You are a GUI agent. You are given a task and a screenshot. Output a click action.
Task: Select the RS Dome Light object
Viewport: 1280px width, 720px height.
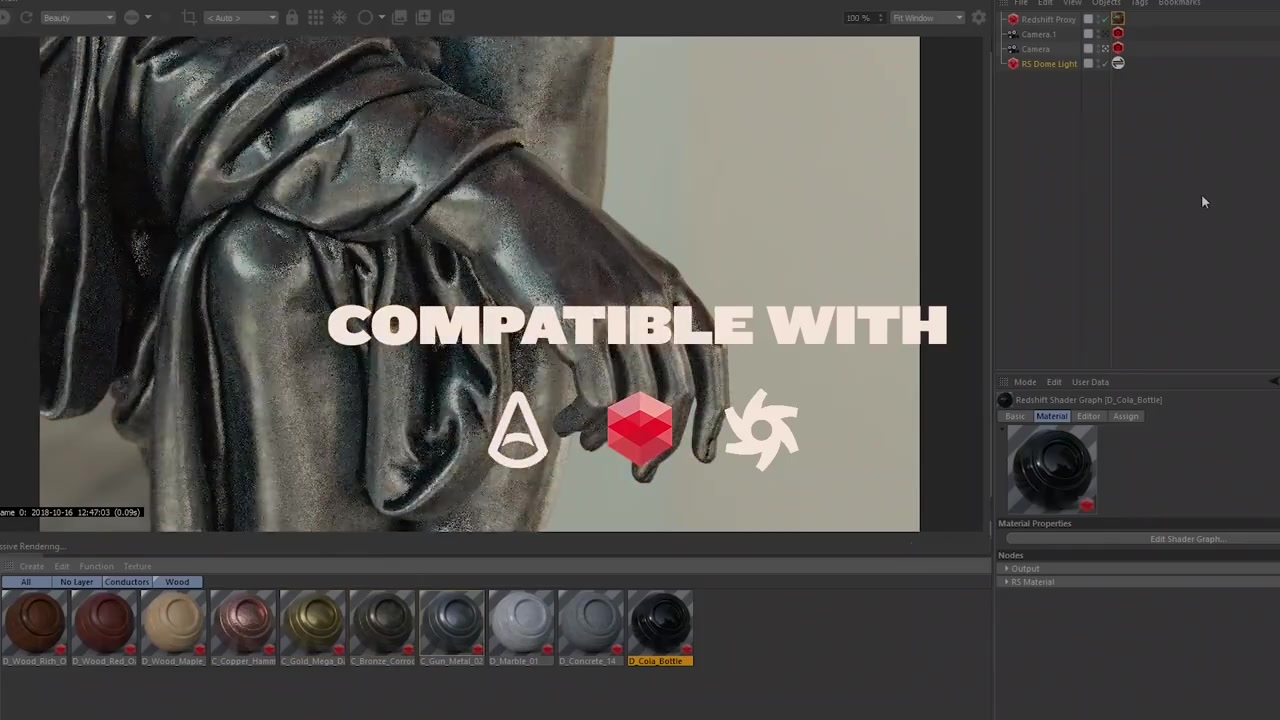click(1049, 63)
